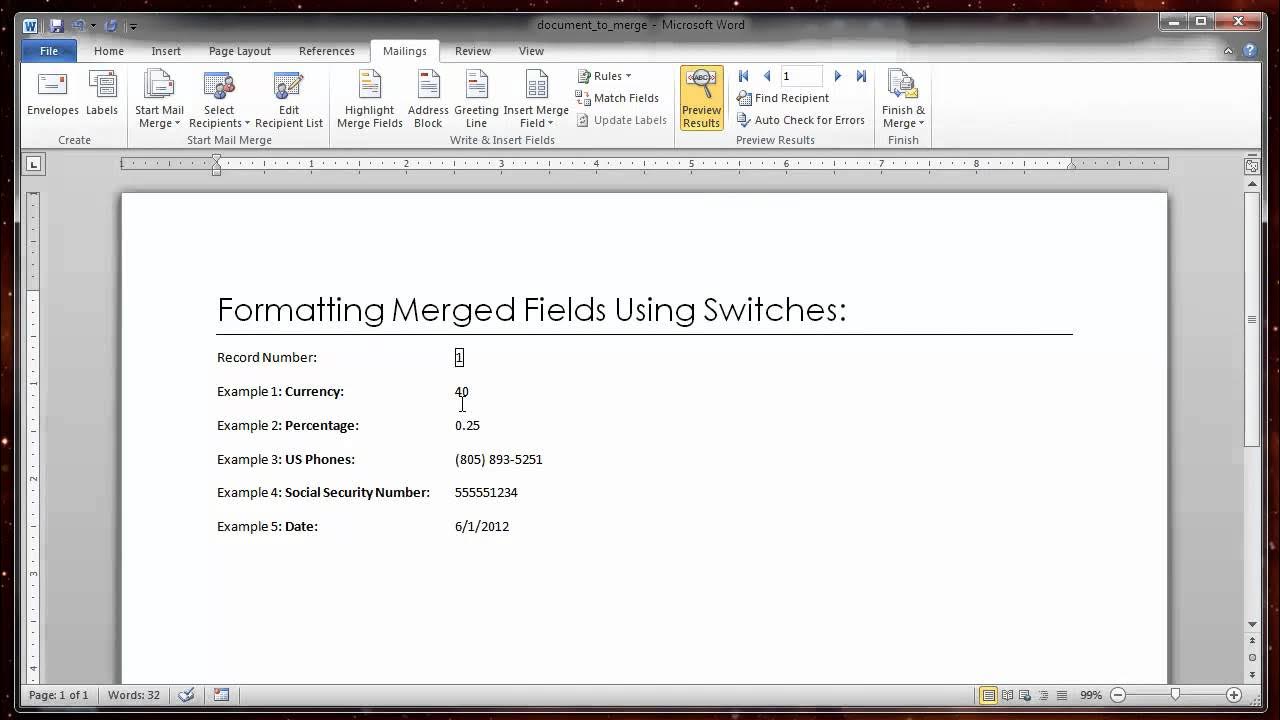Toggle Print Layout view button

(988, 695)
